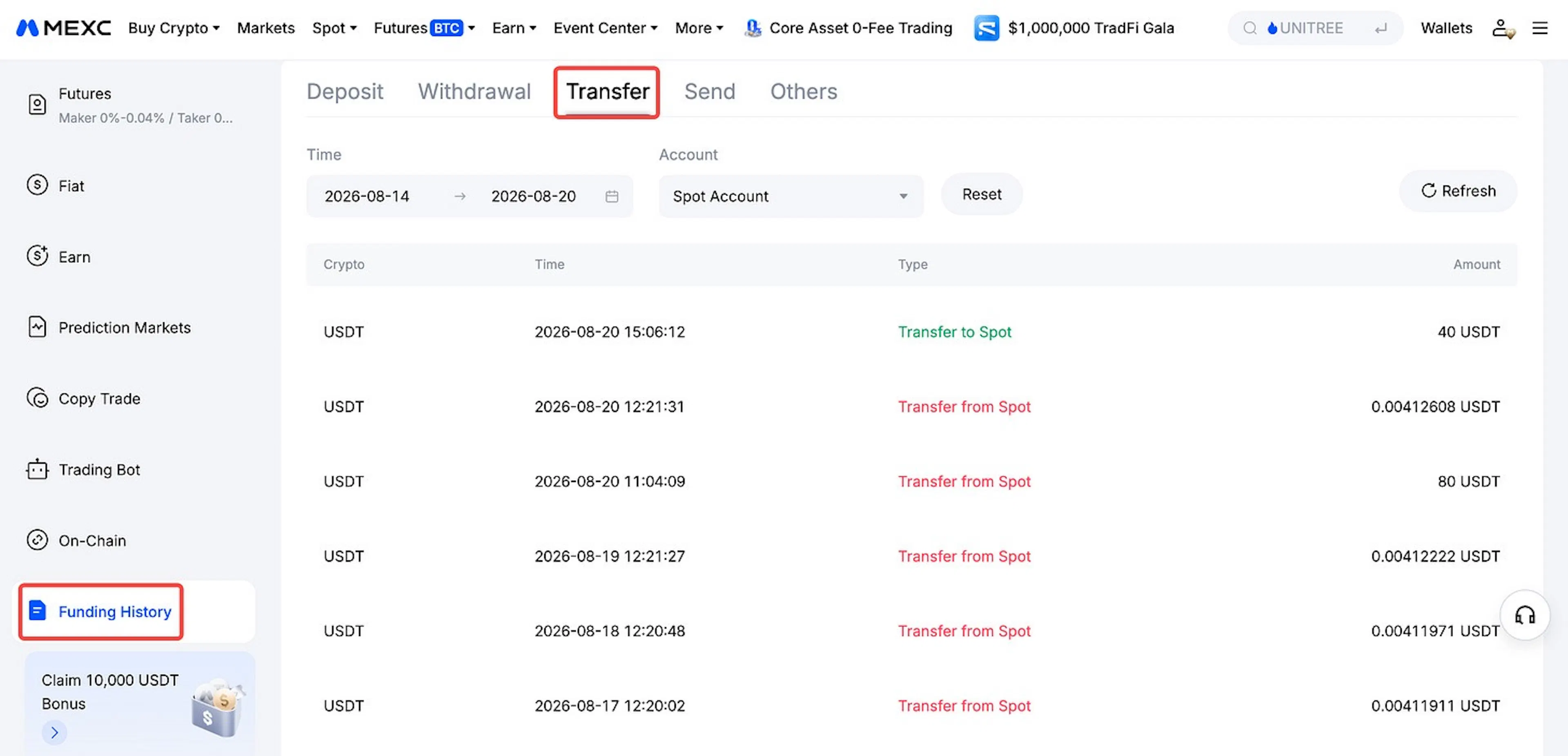Viewport: 1568px width, 756px height.
Task: Switch to the Deposit tab
Action: click(345, 91)
